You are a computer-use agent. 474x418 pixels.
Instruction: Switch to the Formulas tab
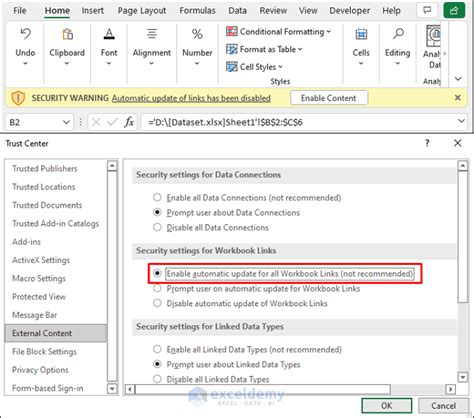(197, 11)
